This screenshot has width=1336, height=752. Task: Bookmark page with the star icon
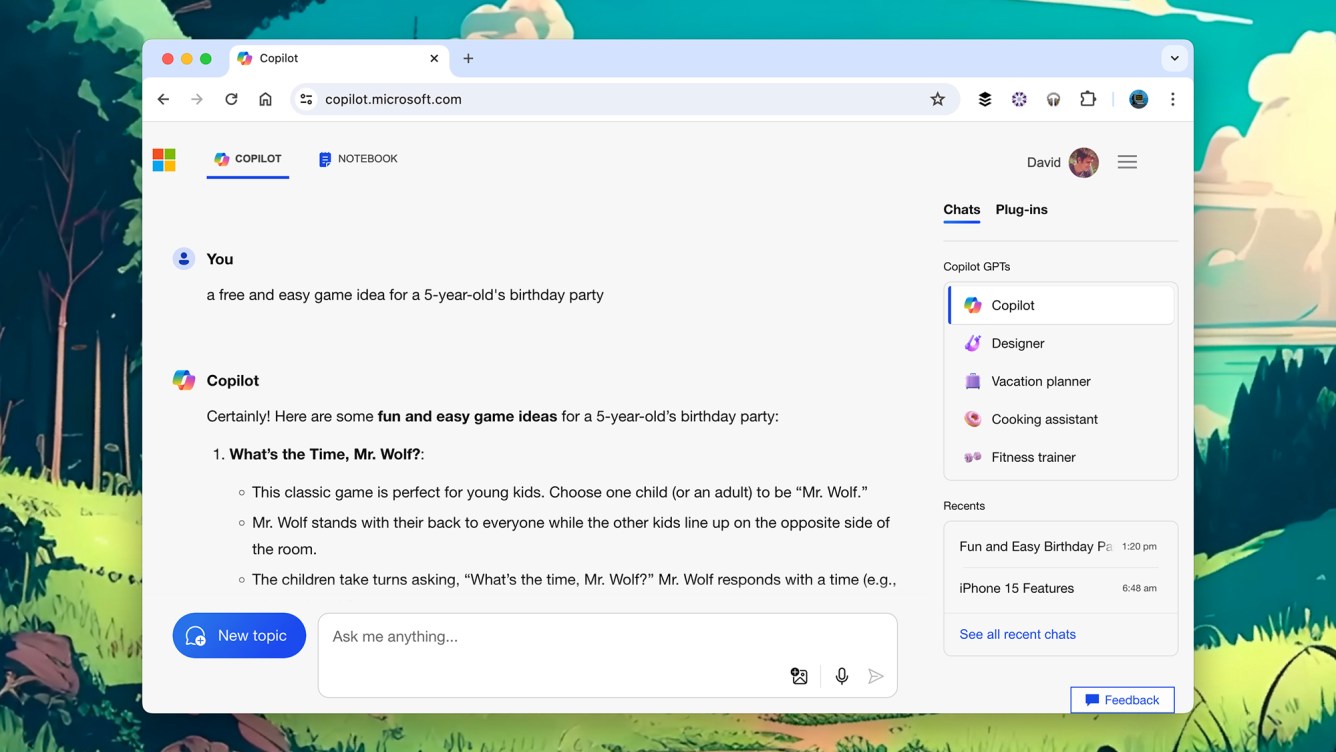point(937,99)
